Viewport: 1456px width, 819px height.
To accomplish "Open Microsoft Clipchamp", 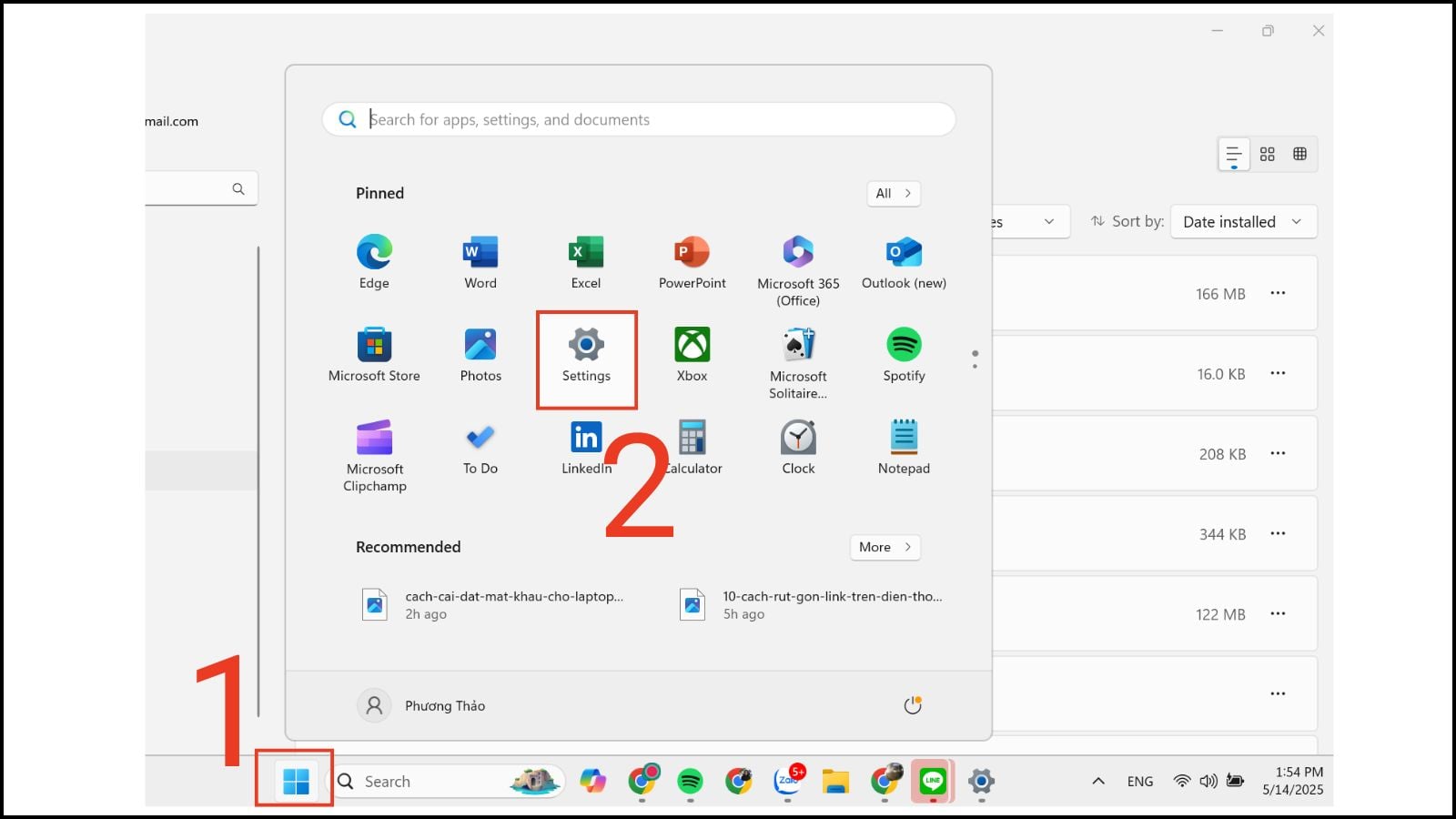I will (374, 446).
